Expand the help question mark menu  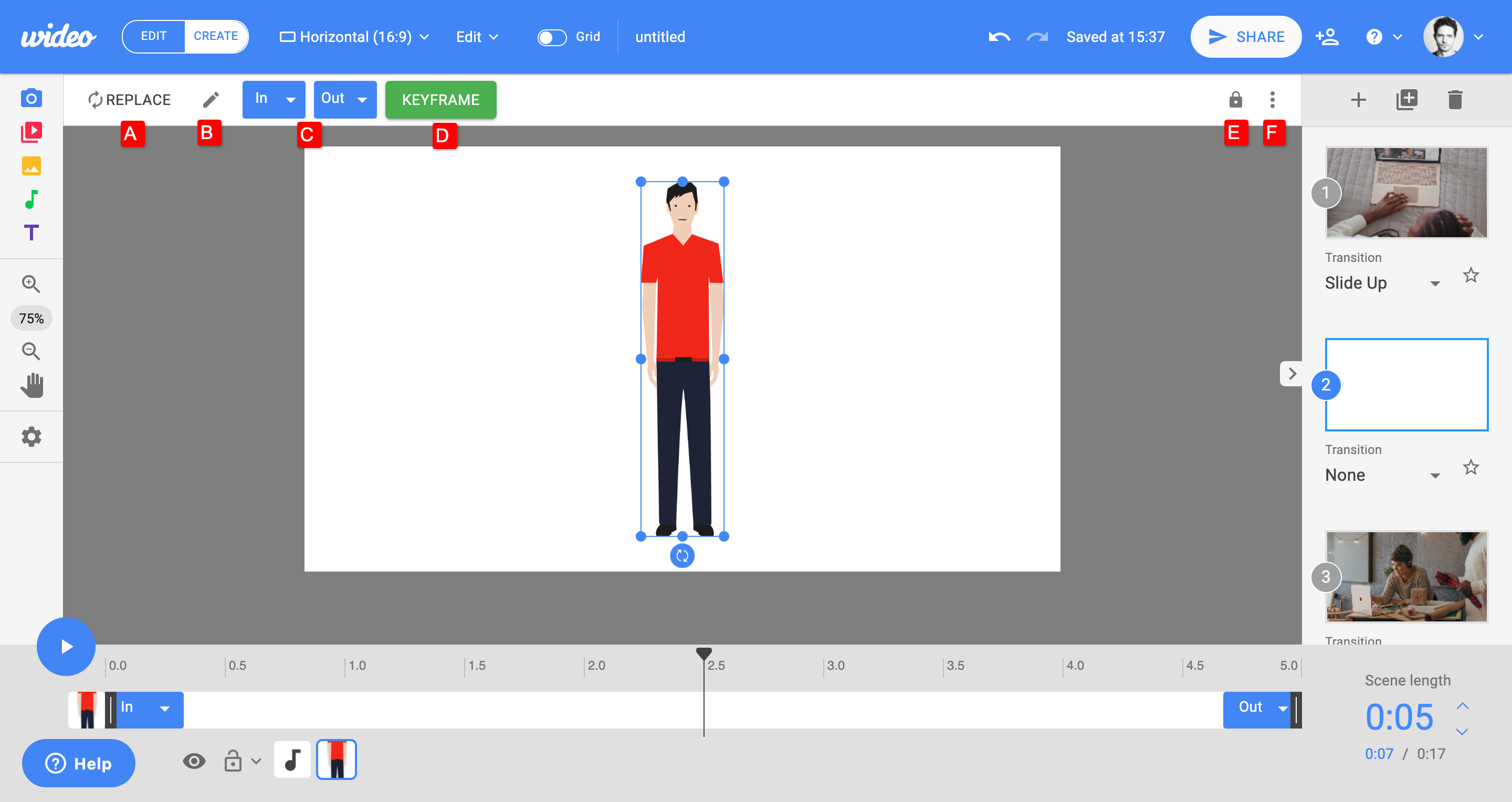[1384, 37]
